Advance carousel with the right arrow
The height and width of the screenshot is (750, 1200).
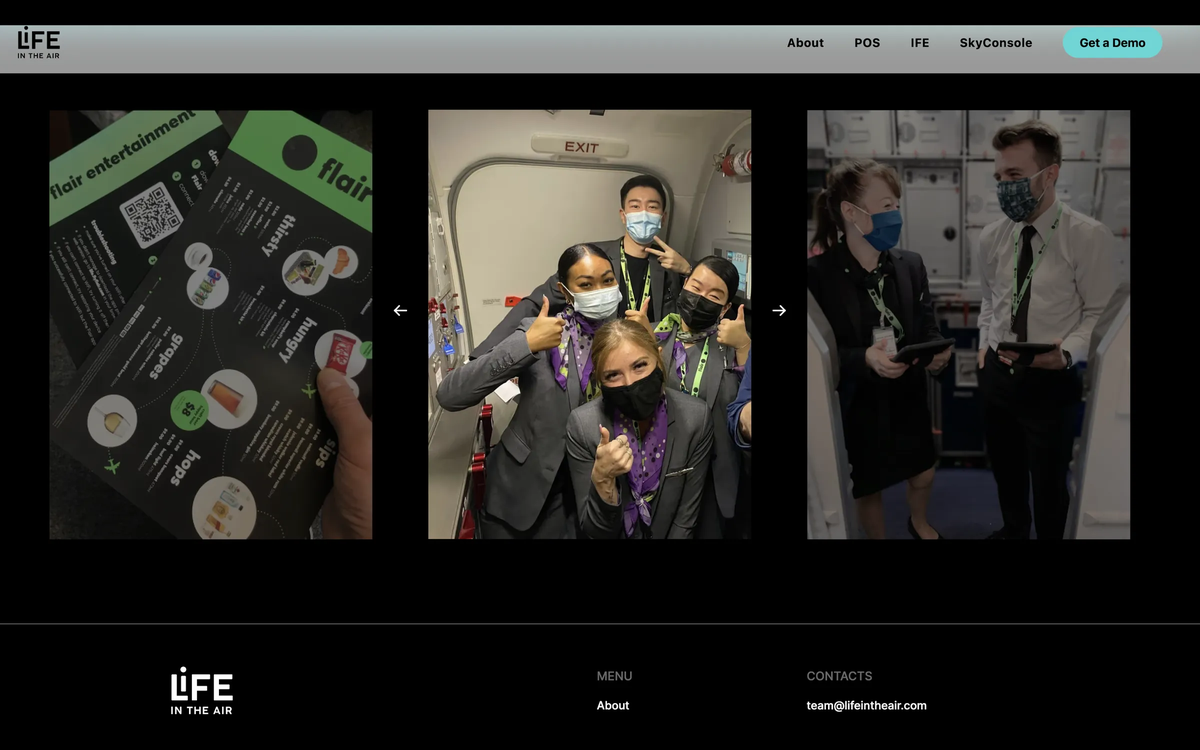pos(779,311)
